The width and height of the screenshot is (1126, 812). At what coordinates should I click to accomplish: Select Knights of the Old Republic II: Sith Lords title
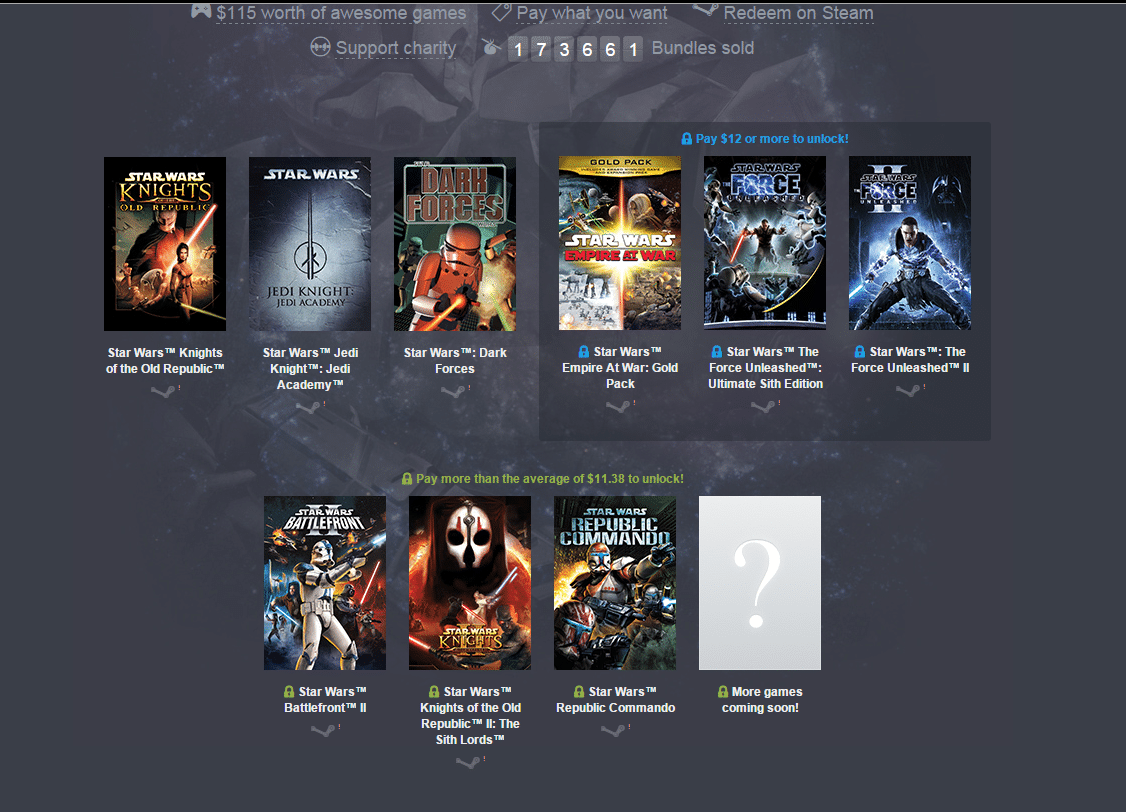click(470, 716)
